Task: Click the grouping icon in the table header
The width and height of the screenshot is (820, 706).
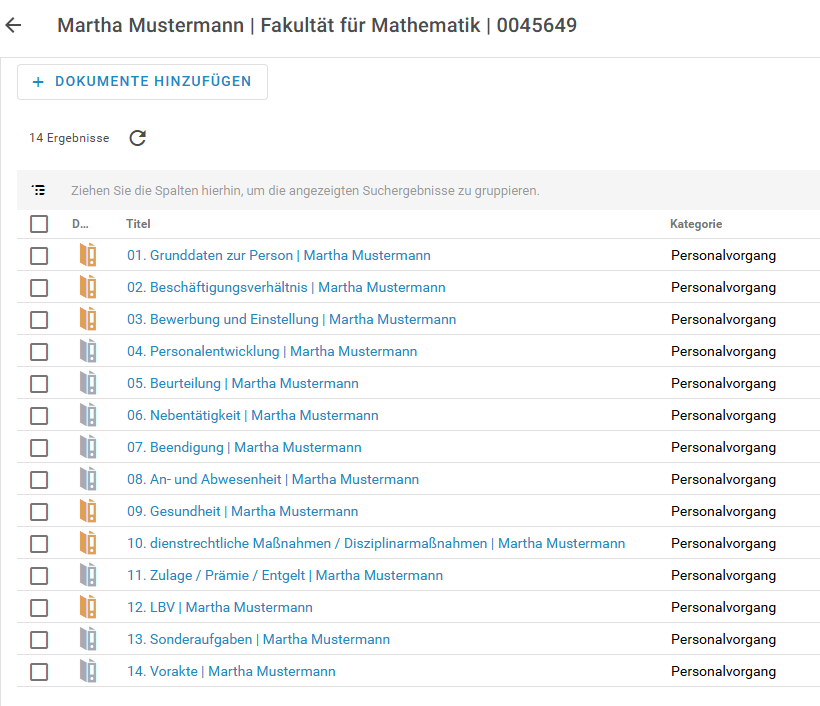Action: [38, 190]
